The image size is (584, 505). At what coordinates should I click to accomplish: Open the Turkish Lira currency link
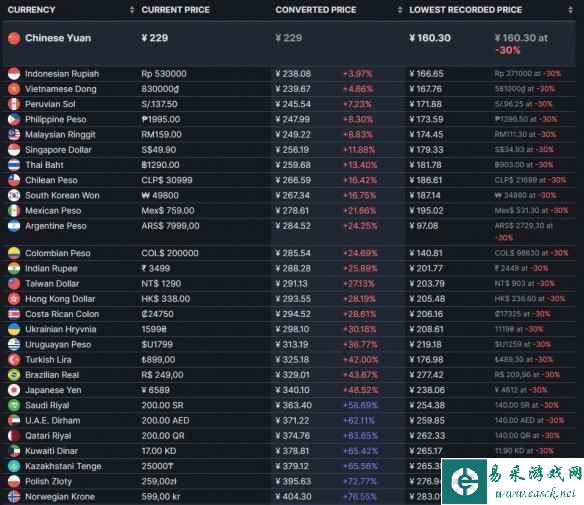48,360
